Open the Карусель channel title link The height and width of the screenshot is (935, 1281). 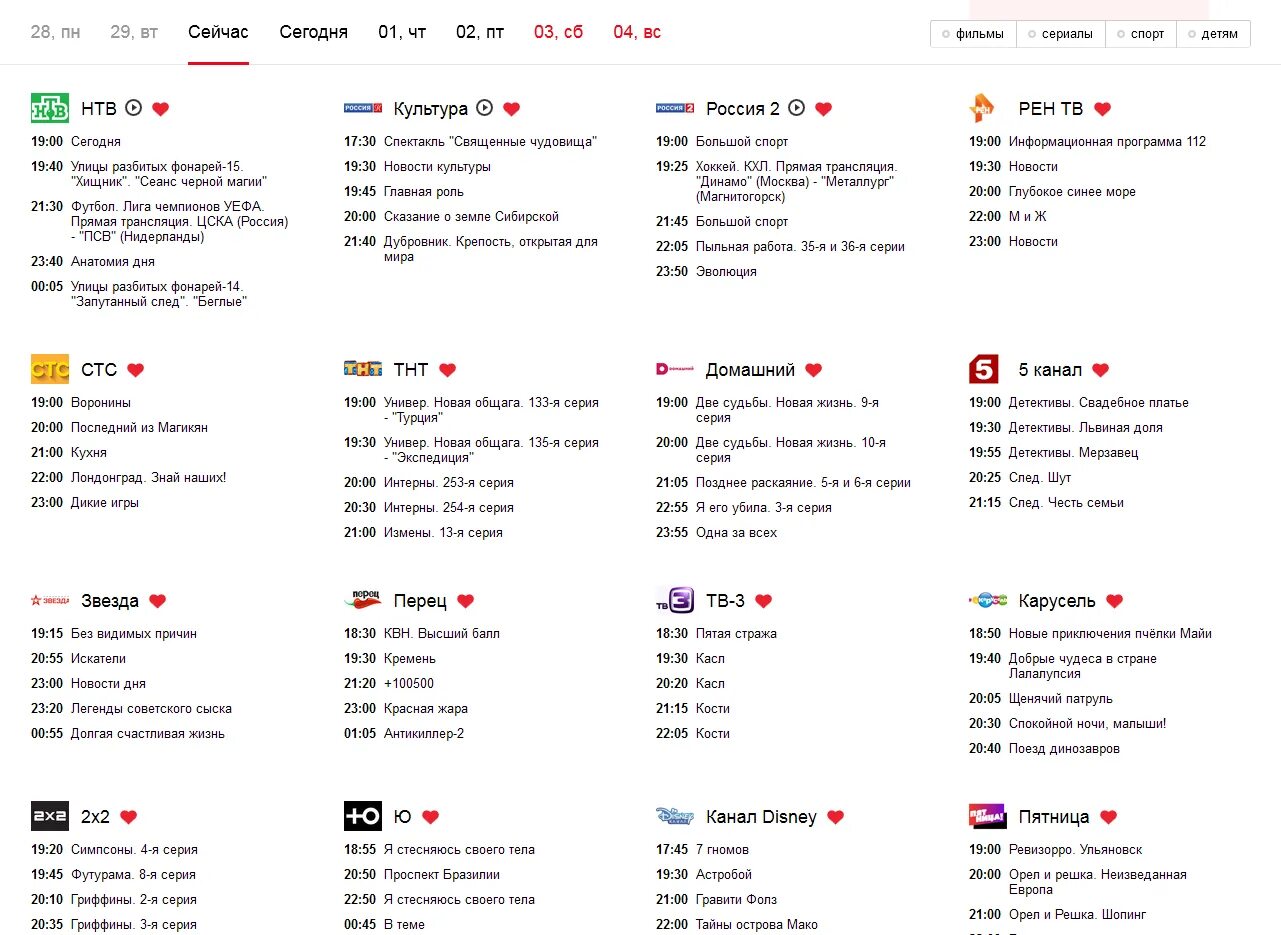click(1057, 601)
